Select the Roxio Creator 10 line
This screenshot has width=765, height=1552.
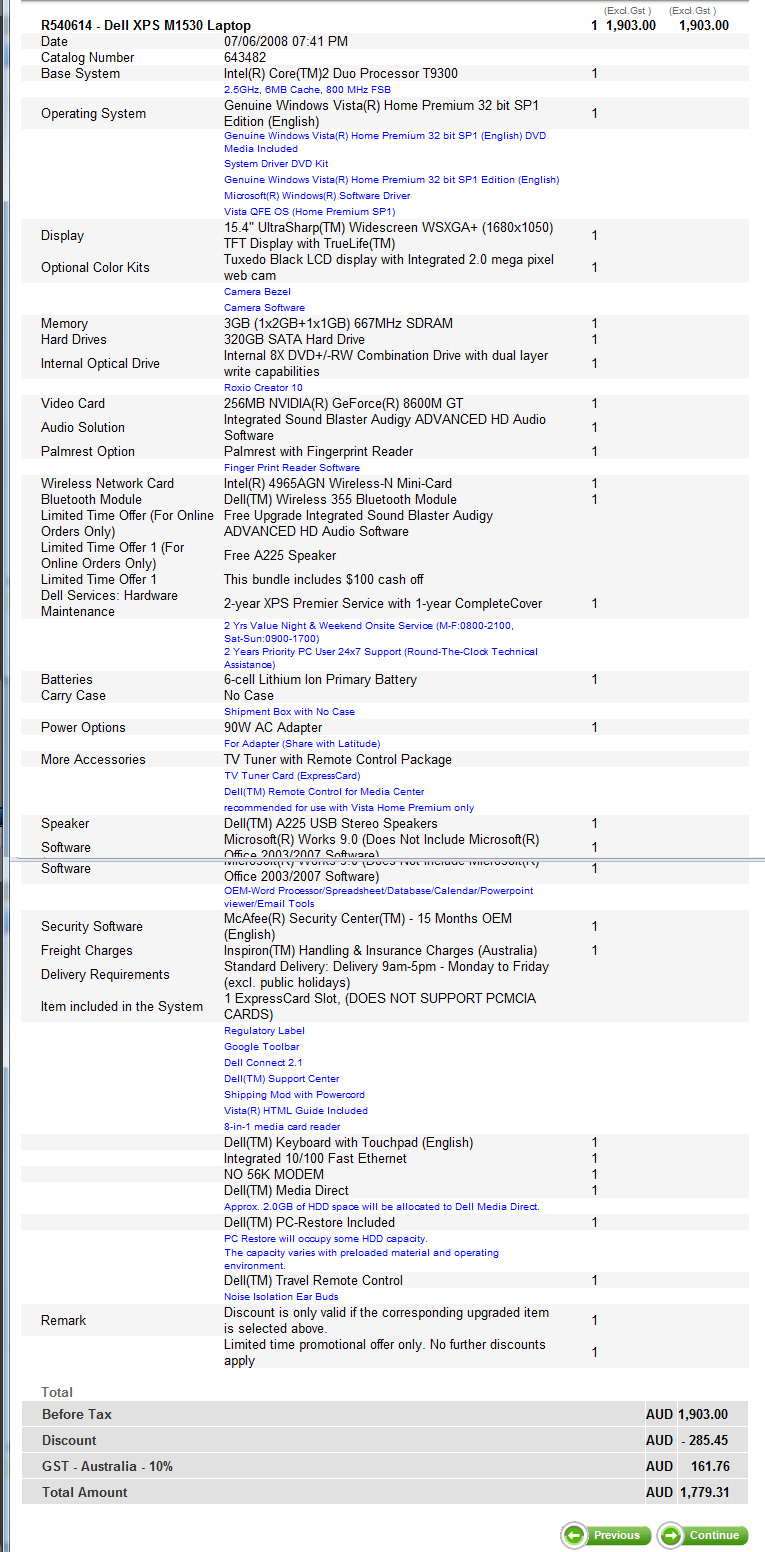[x=263, y=387]
